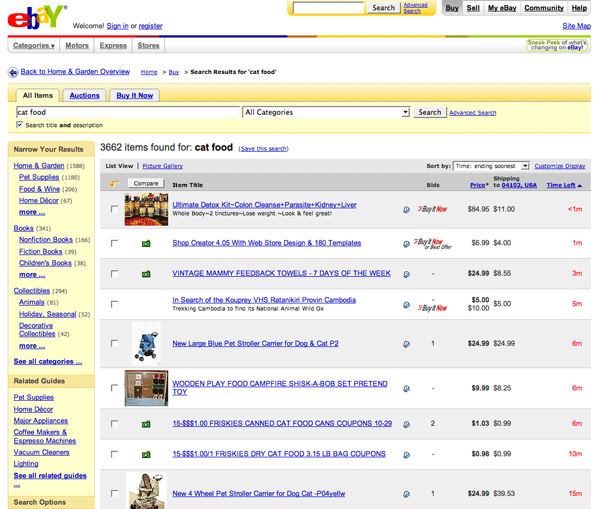Click the Buy It Now or Best Offer icon for Shop Creator
This screenshot has width=599, height=509.
pos(432,243)
